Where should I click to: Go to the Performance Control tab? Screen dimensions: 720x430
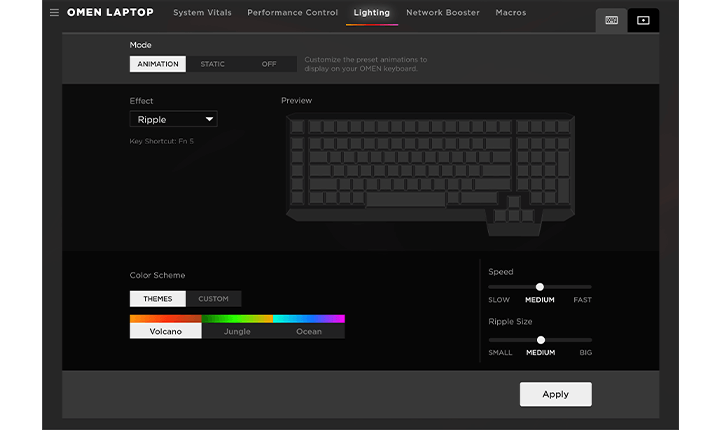pos(292,13)
